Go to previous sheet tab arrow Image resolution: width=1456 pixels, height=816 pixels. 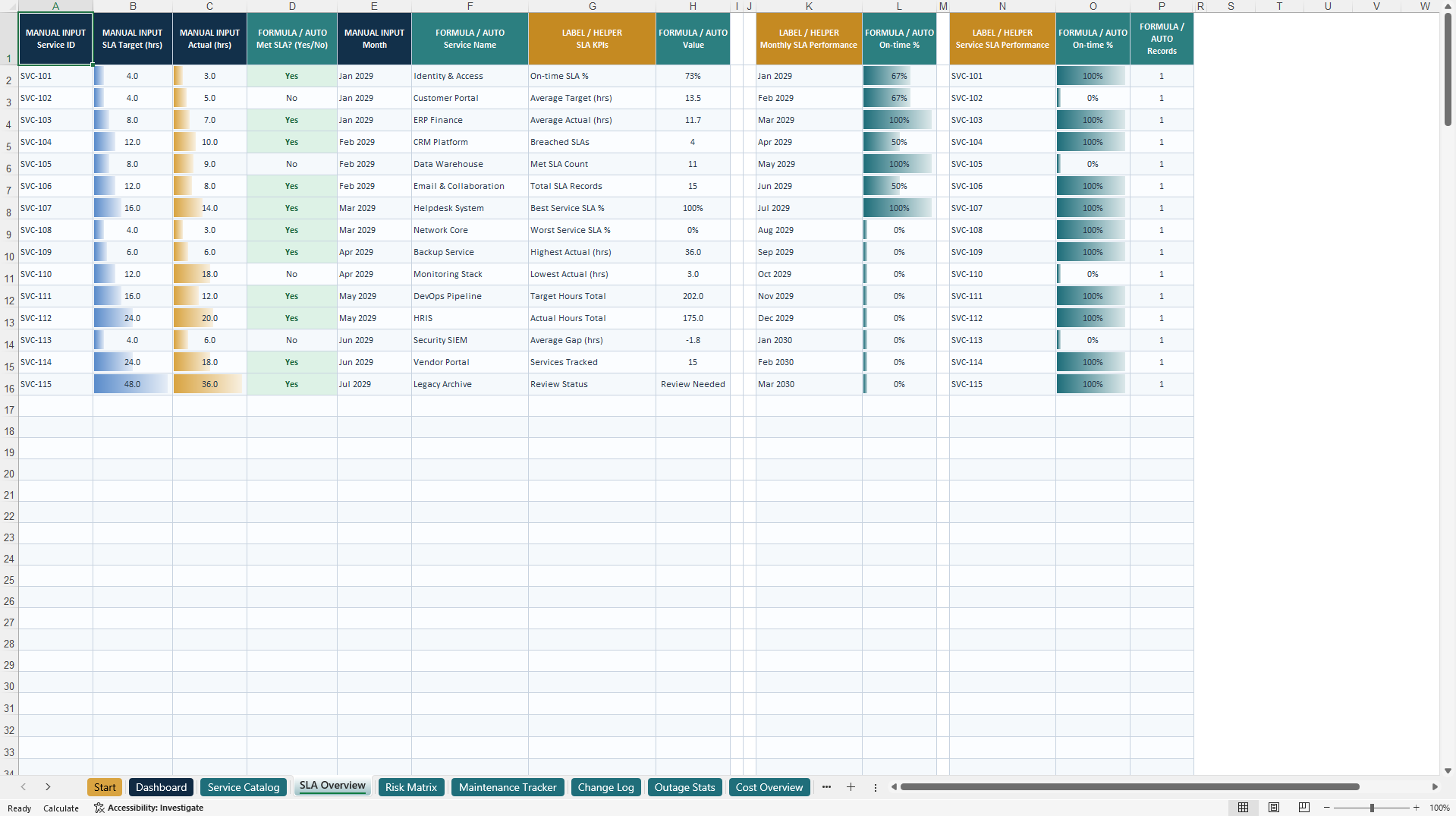coord(24,787)
